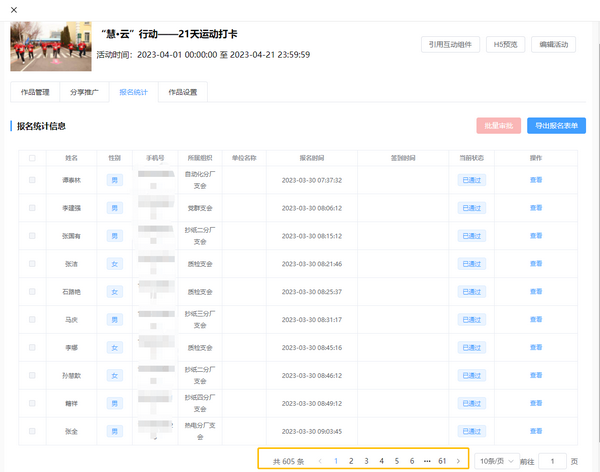Select the checkbox next to 张清
The height and width of the screenshot is (472, 600).
coord(32,264)
